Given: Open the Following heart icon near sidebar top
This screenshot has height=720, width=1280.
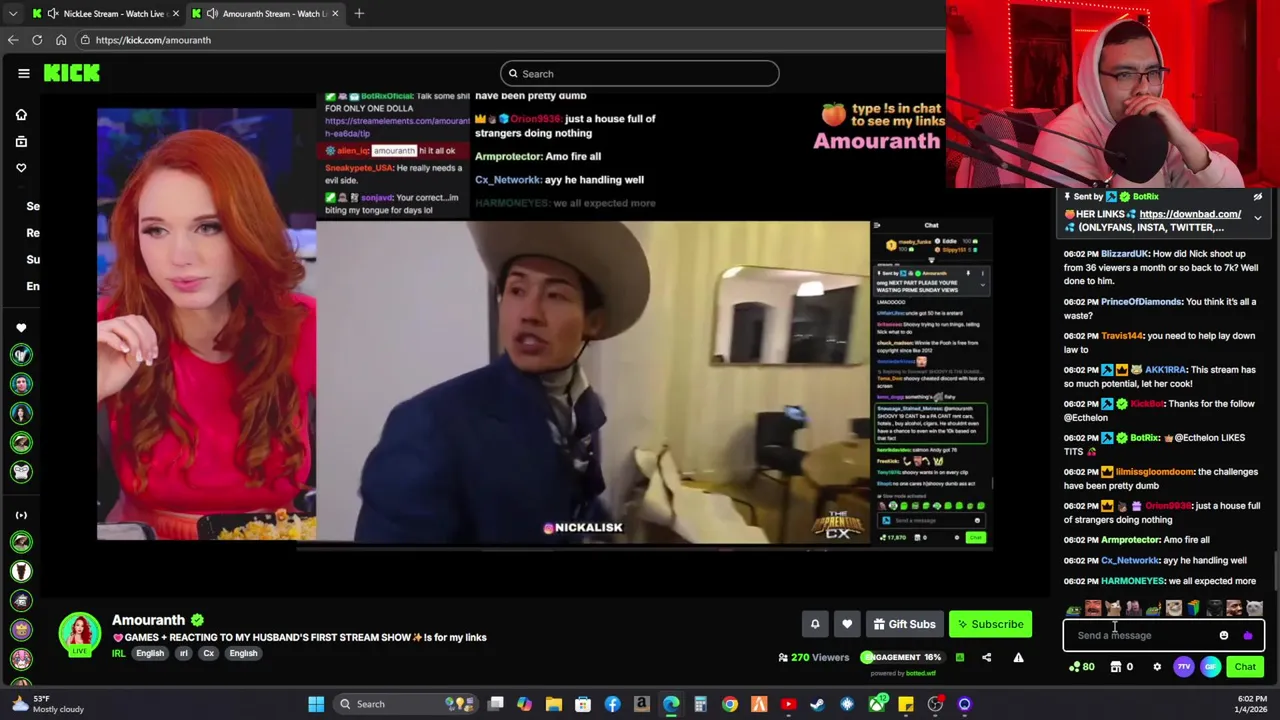Looking at the screenshot, I should point(21,168).
